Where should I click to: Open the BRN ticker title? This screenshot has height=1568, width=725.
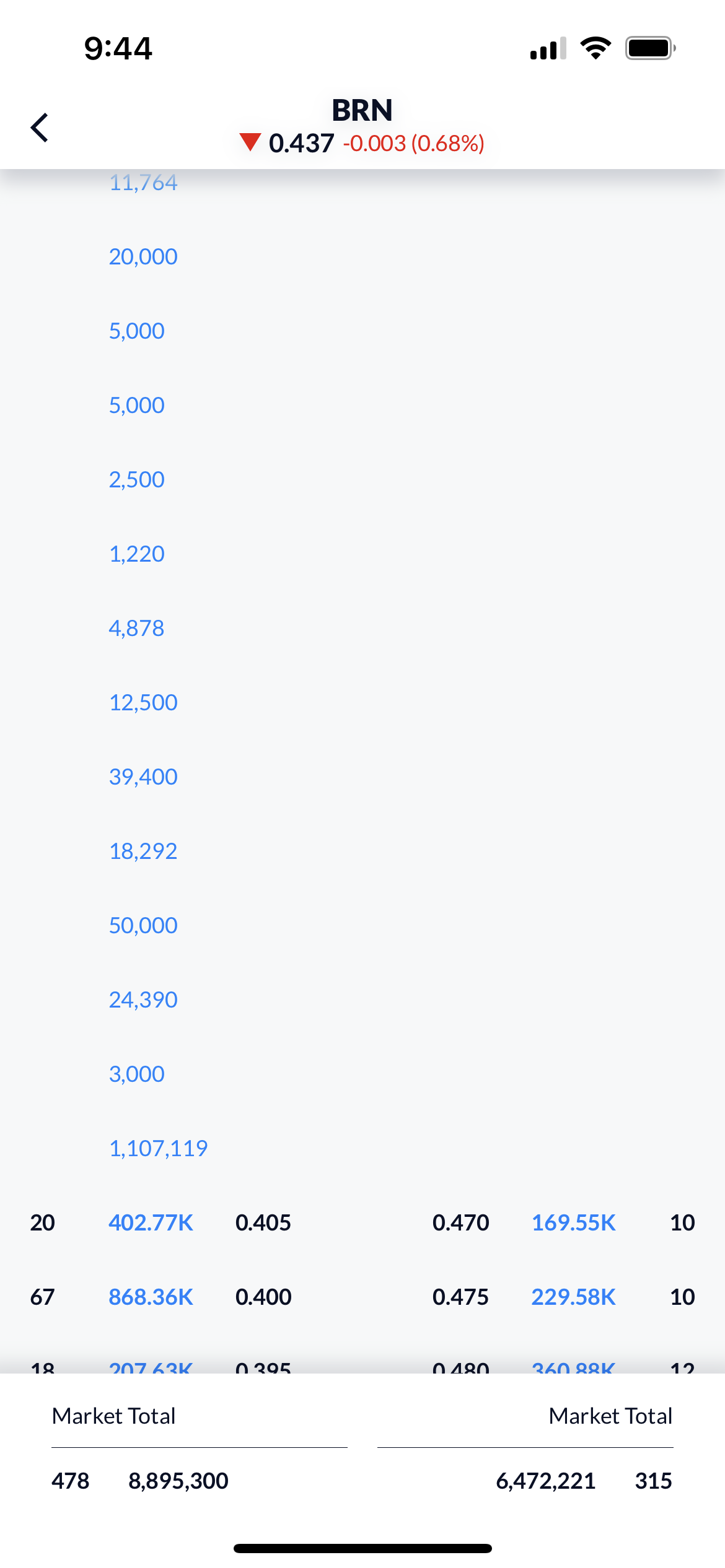pos(362,110)
